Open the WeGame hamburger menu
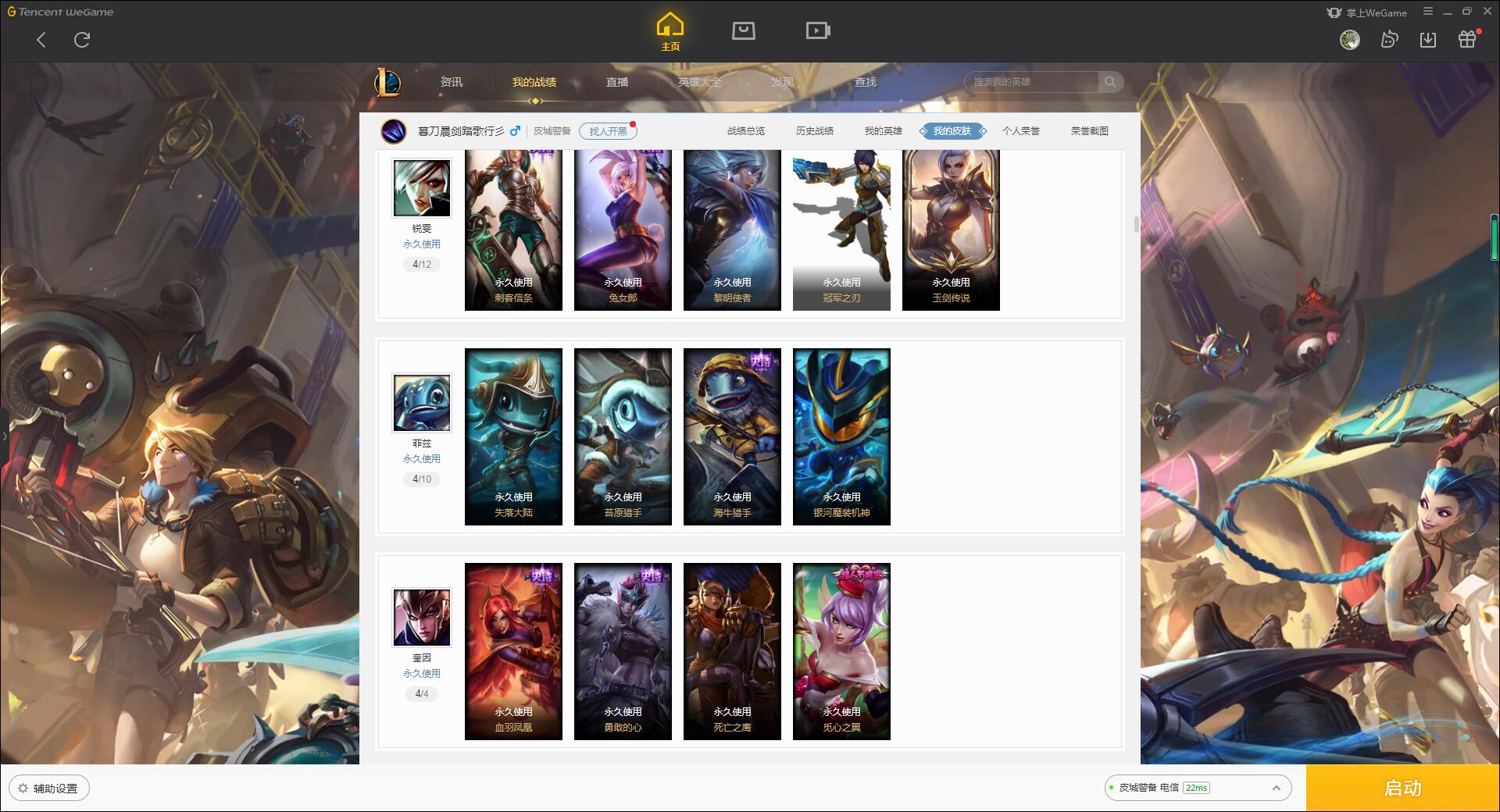Screen dimensions: 1500x812 [1428, 12]
